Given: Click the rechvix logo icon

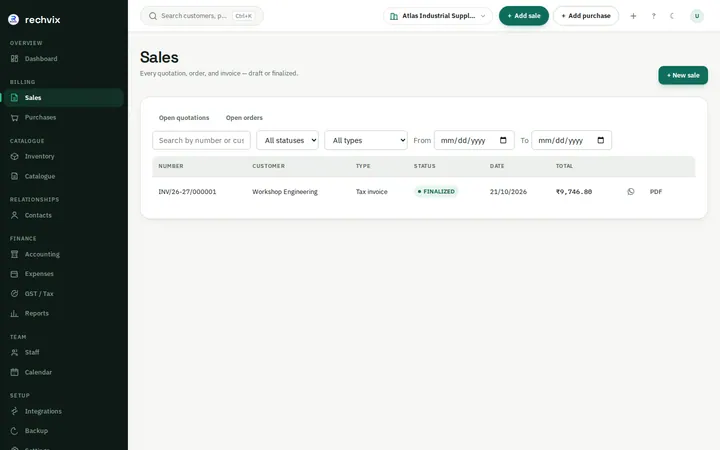Looking at the screenshot, I should (x=13, y=19).
